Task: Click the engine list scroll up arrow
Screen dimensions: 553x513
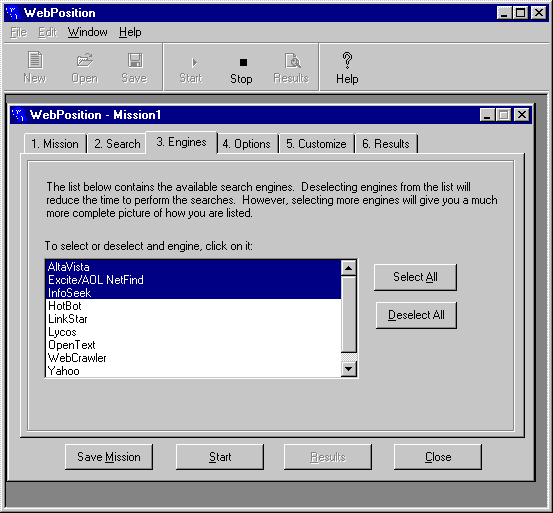Action: 349,268
